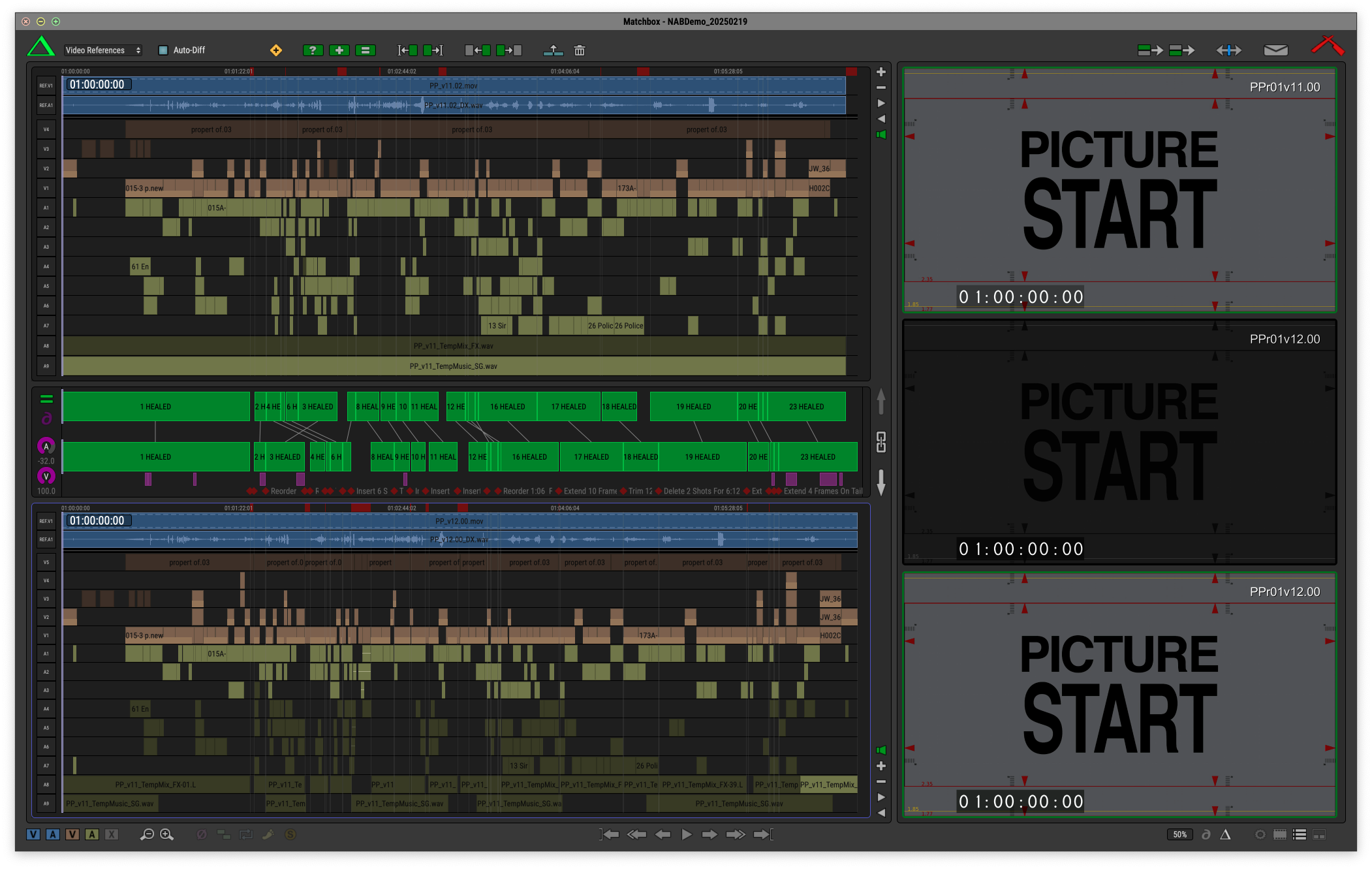Click the single right arrow step-forward button
The height and width of the screenshot is (869, 1372).
pos(709,834)
